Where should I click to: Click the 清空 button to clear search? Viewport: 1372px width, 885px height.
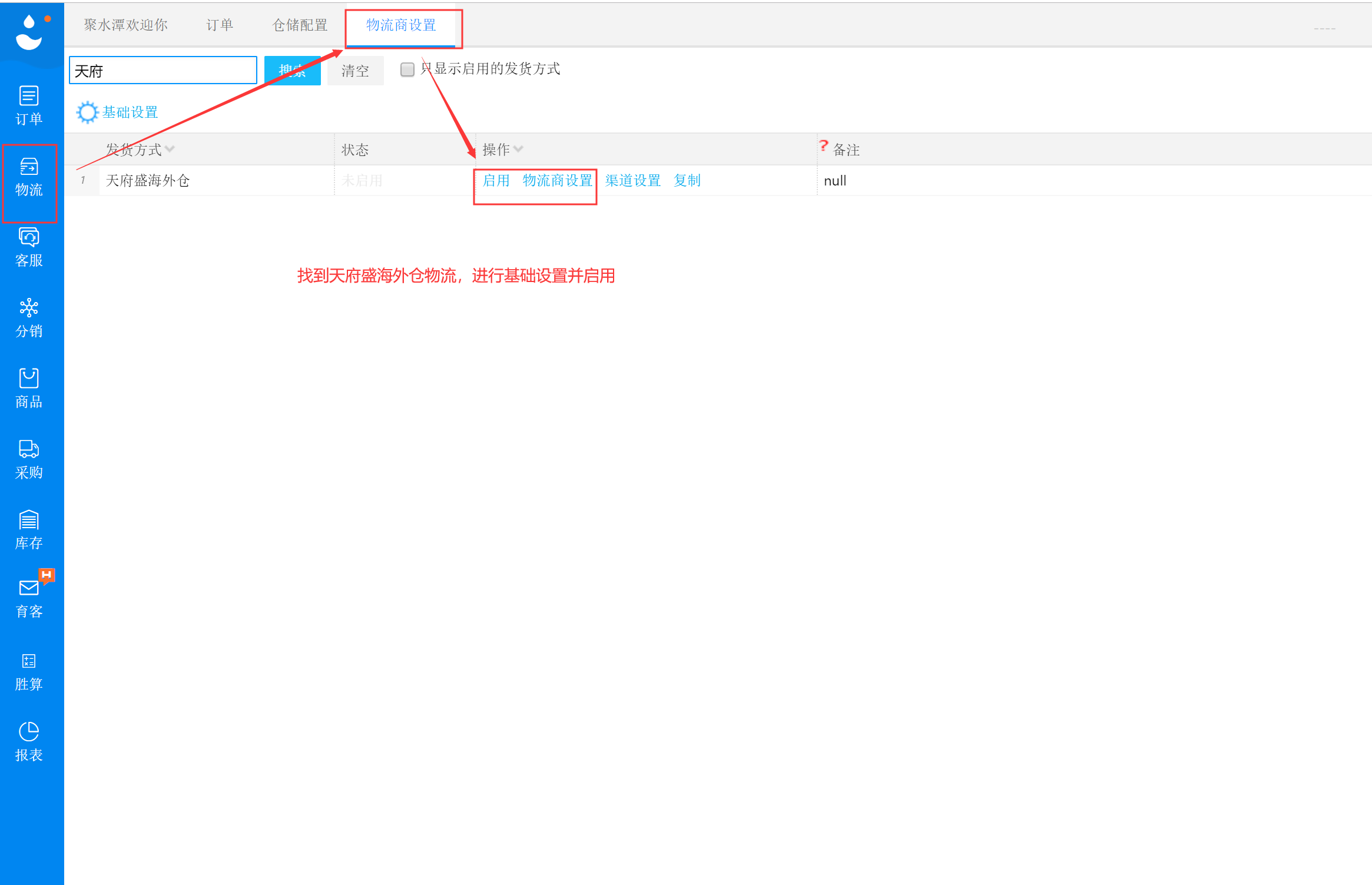355,70
